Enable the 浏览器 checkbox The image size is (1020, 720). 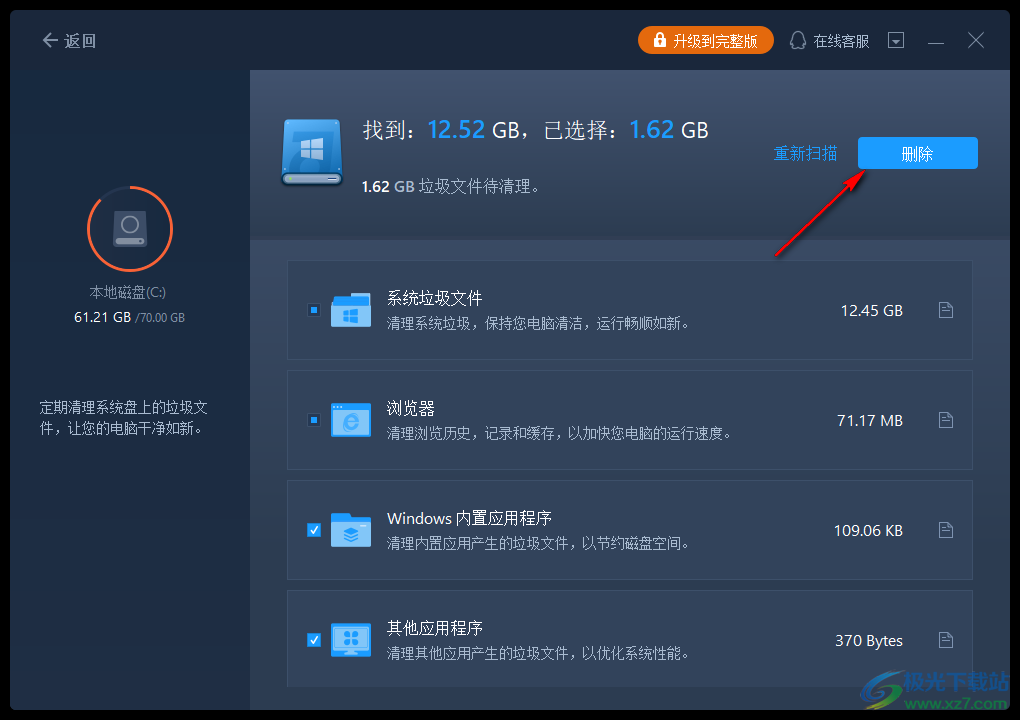click(x=313, y=420)
